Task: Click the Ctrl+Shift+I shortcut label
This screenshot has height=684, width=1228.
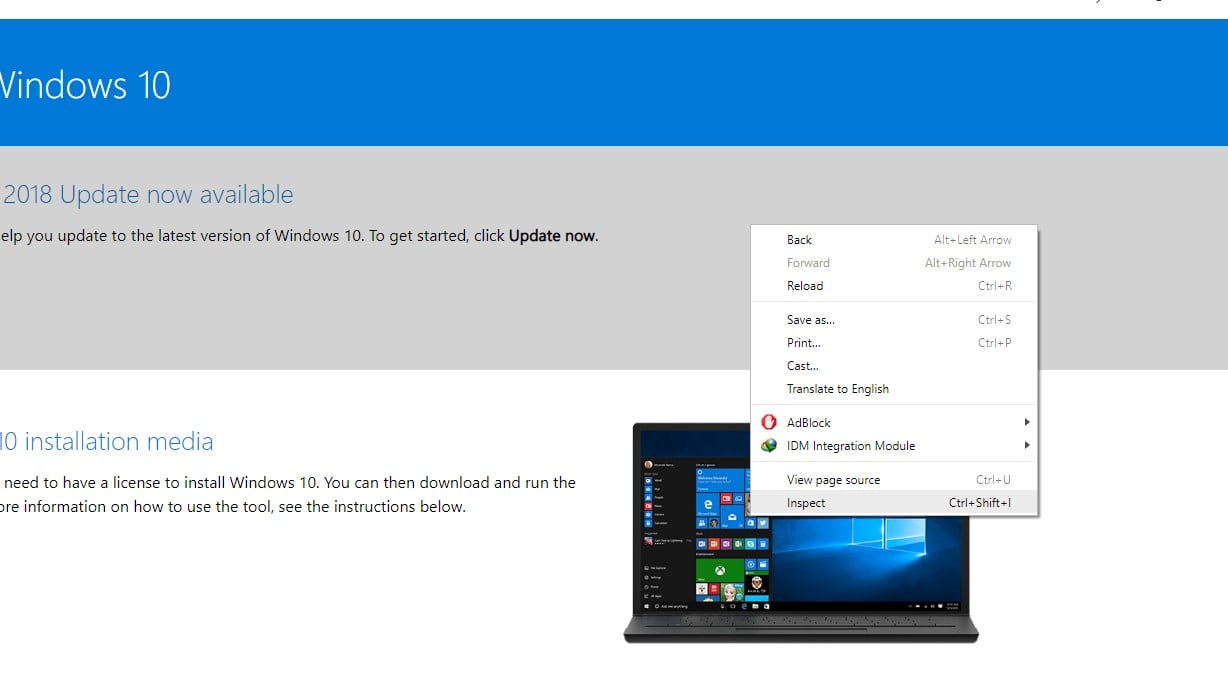Action: coord(980,503)
